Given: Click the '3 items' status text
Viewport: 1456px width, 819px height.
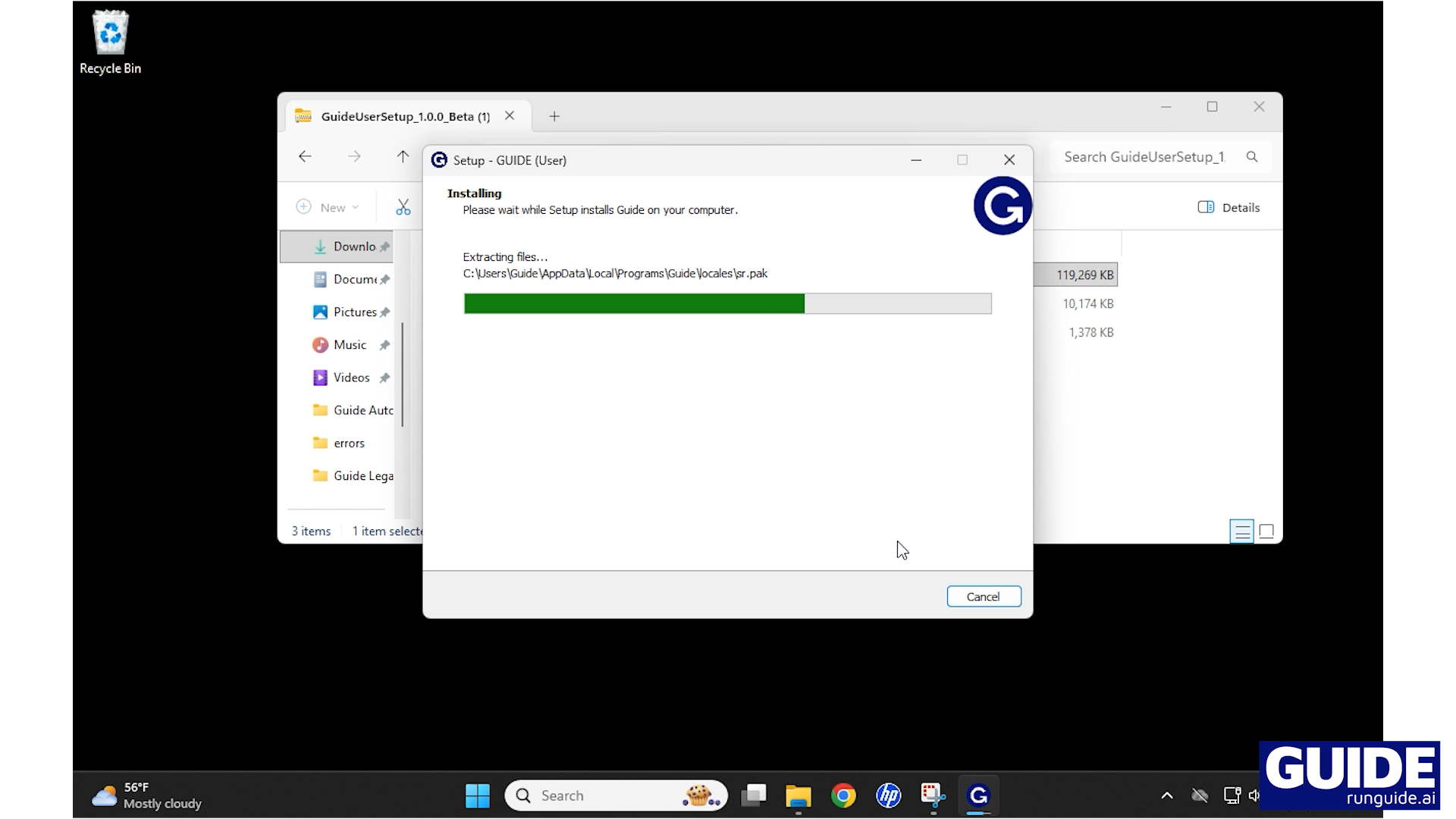Looking at the screenshot, I should 311,532.
